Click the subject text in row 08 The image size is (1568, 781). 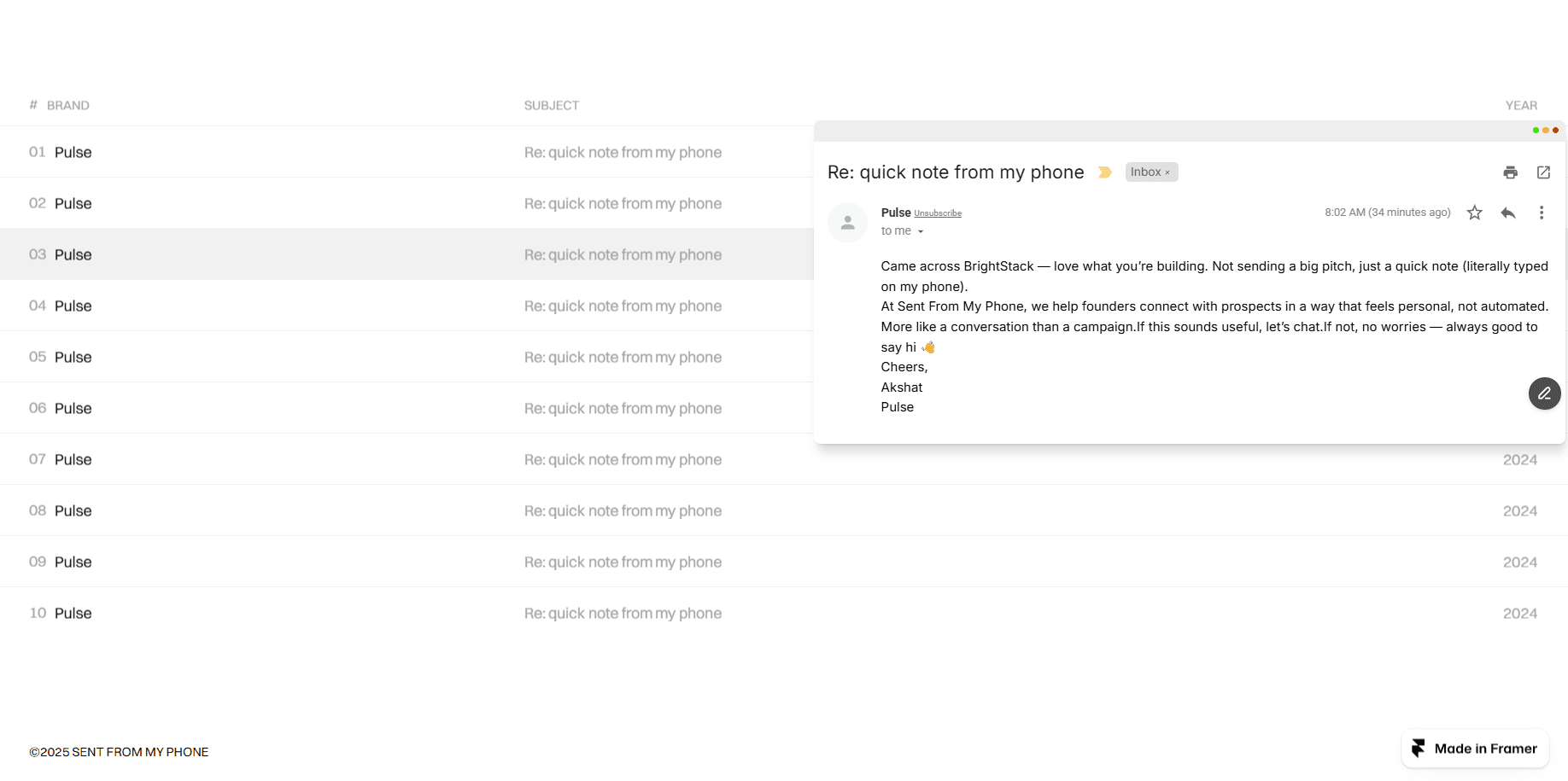pos(623,511)
